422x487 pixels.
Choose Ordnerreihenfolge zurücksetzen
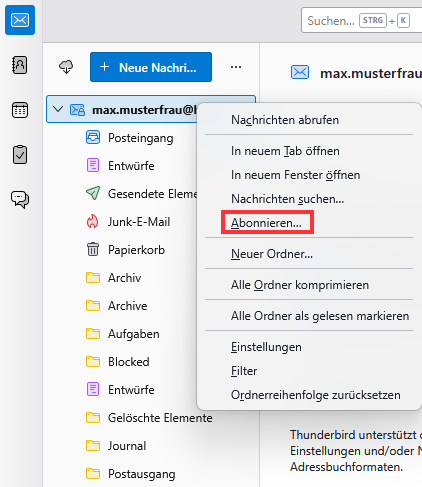316,395
